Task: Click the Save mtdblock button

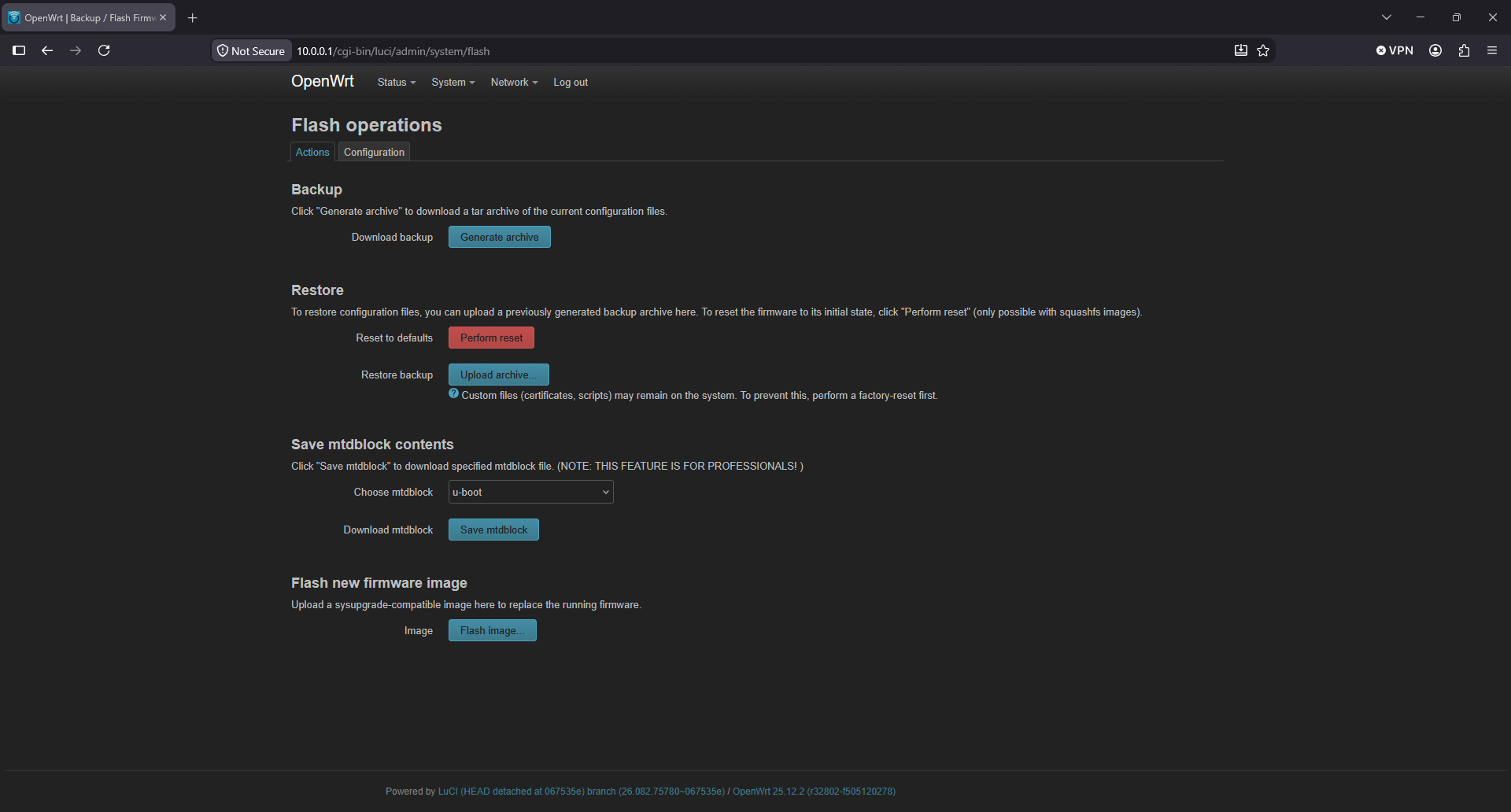Action: click(493, 530)
